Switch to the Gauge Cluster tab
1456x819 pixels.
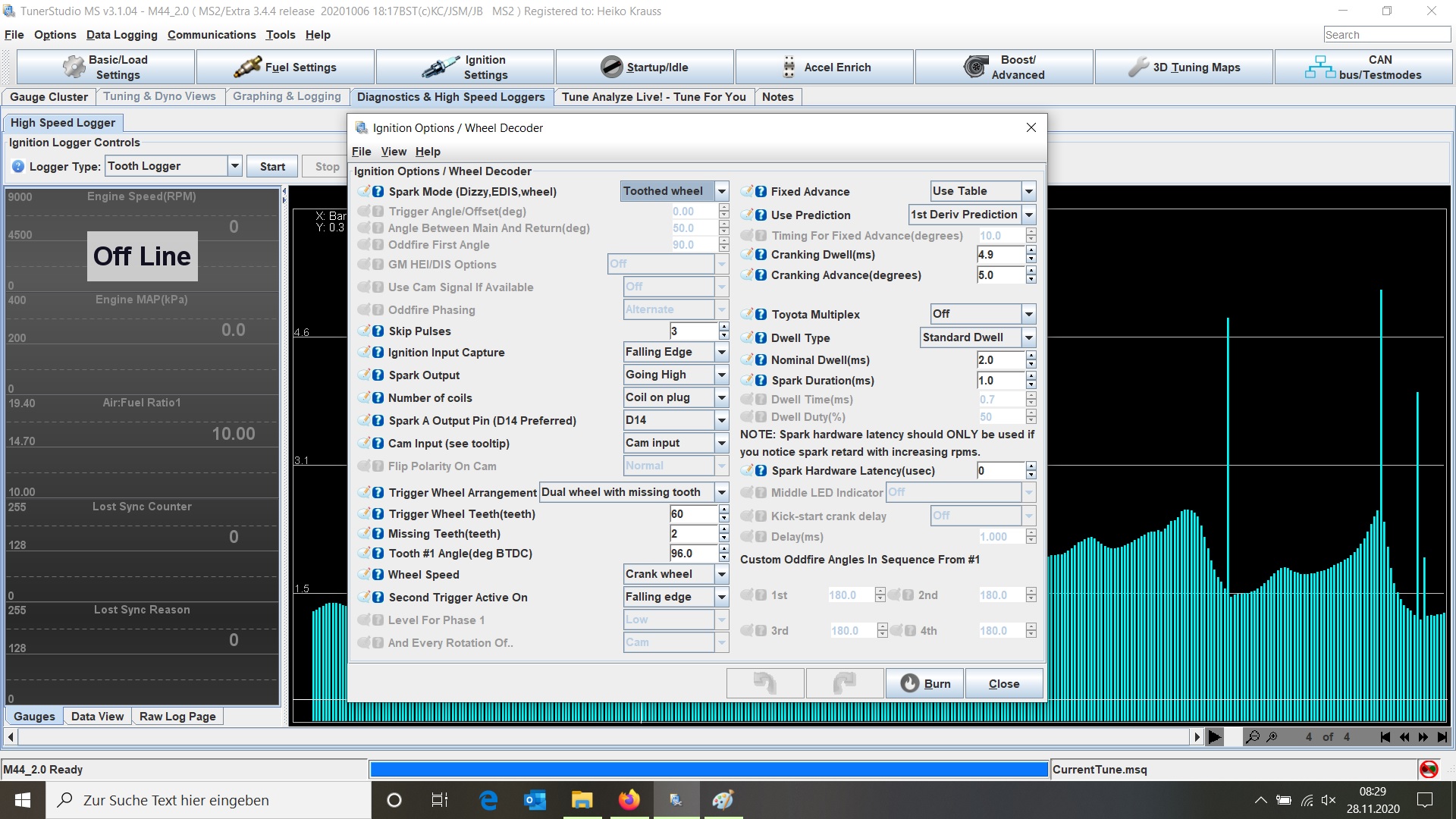(x=49, y=97)
